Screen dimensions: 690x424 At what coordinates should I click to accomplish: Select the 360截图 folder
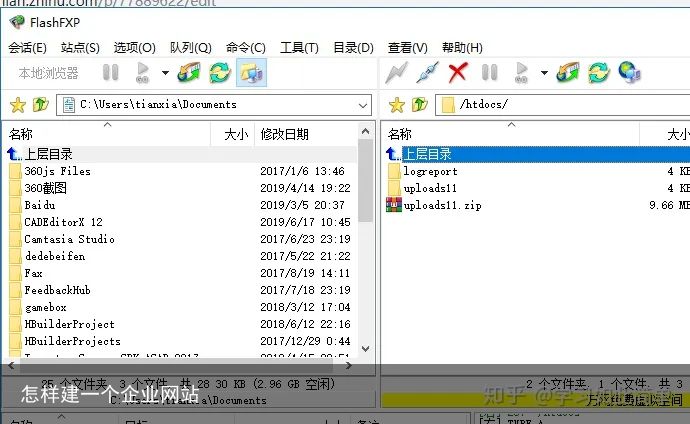pyautogui.click(x=180, y=188)
